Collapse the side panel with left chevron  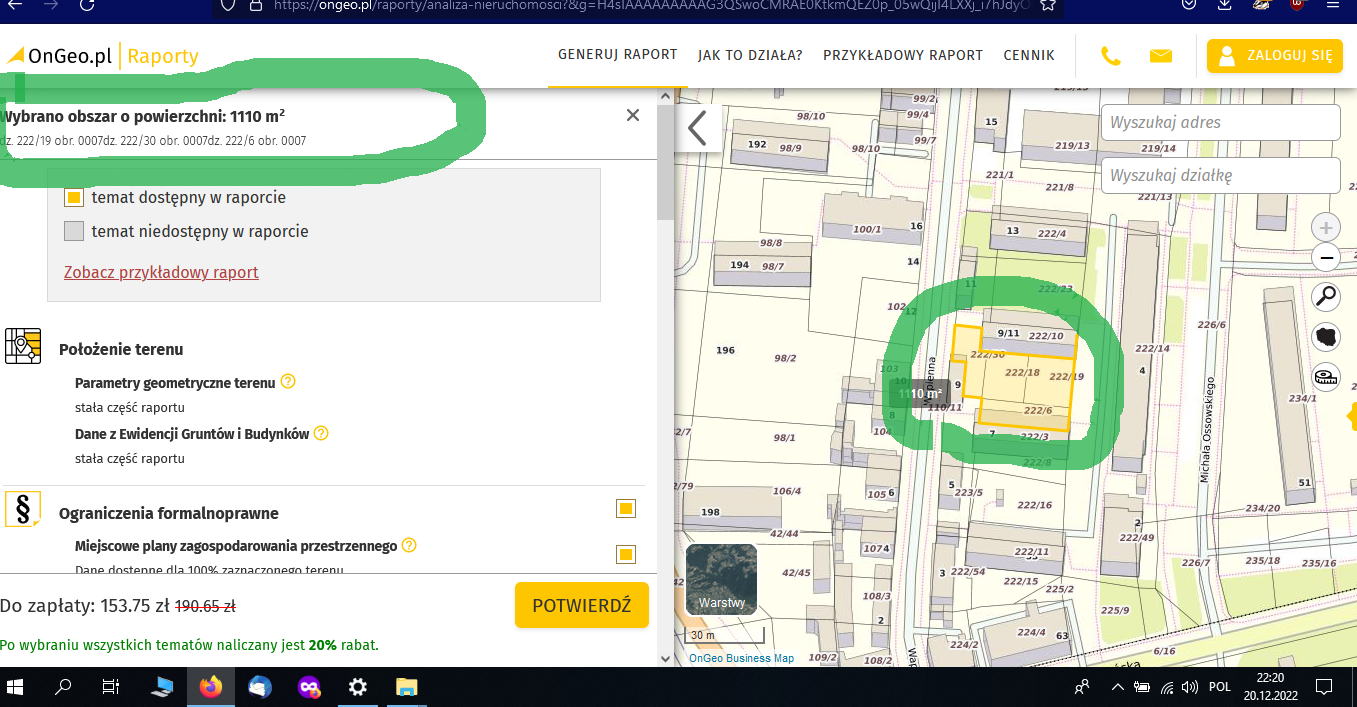[697, 128]
